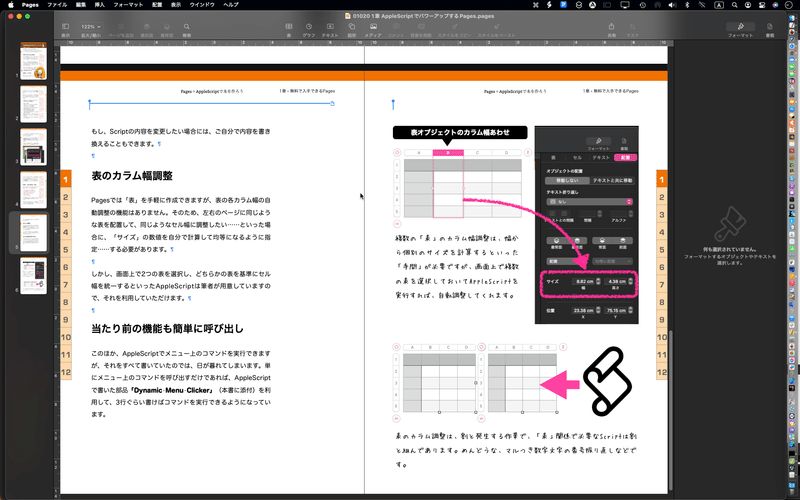The height and width of the screenshot is (500, 800).
Task: Select page 4 thumbnail in sidebar
Action: [x=33, y=190]
